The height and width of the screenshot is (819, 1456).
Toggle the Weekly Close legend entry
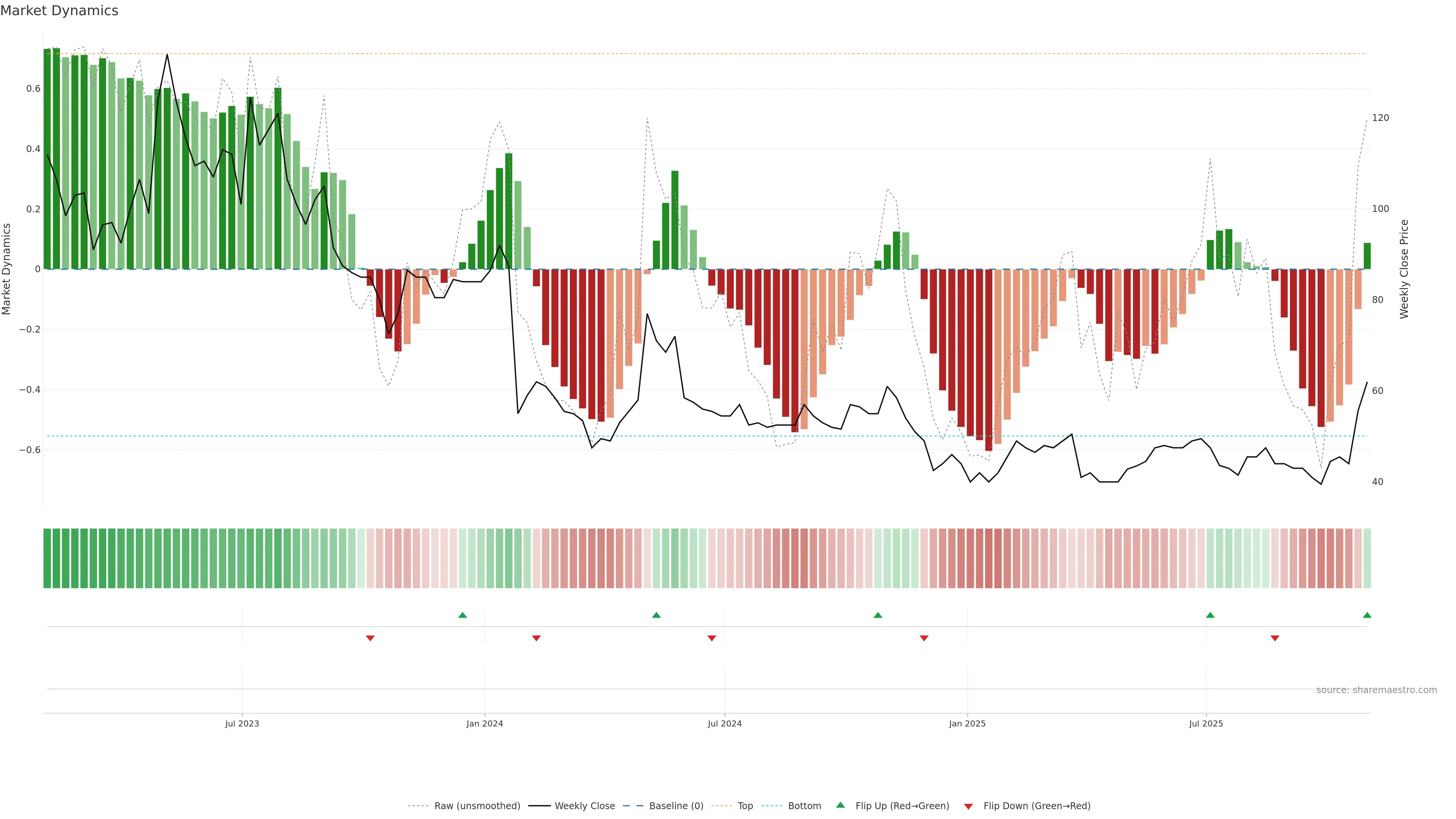pos(584,805)
